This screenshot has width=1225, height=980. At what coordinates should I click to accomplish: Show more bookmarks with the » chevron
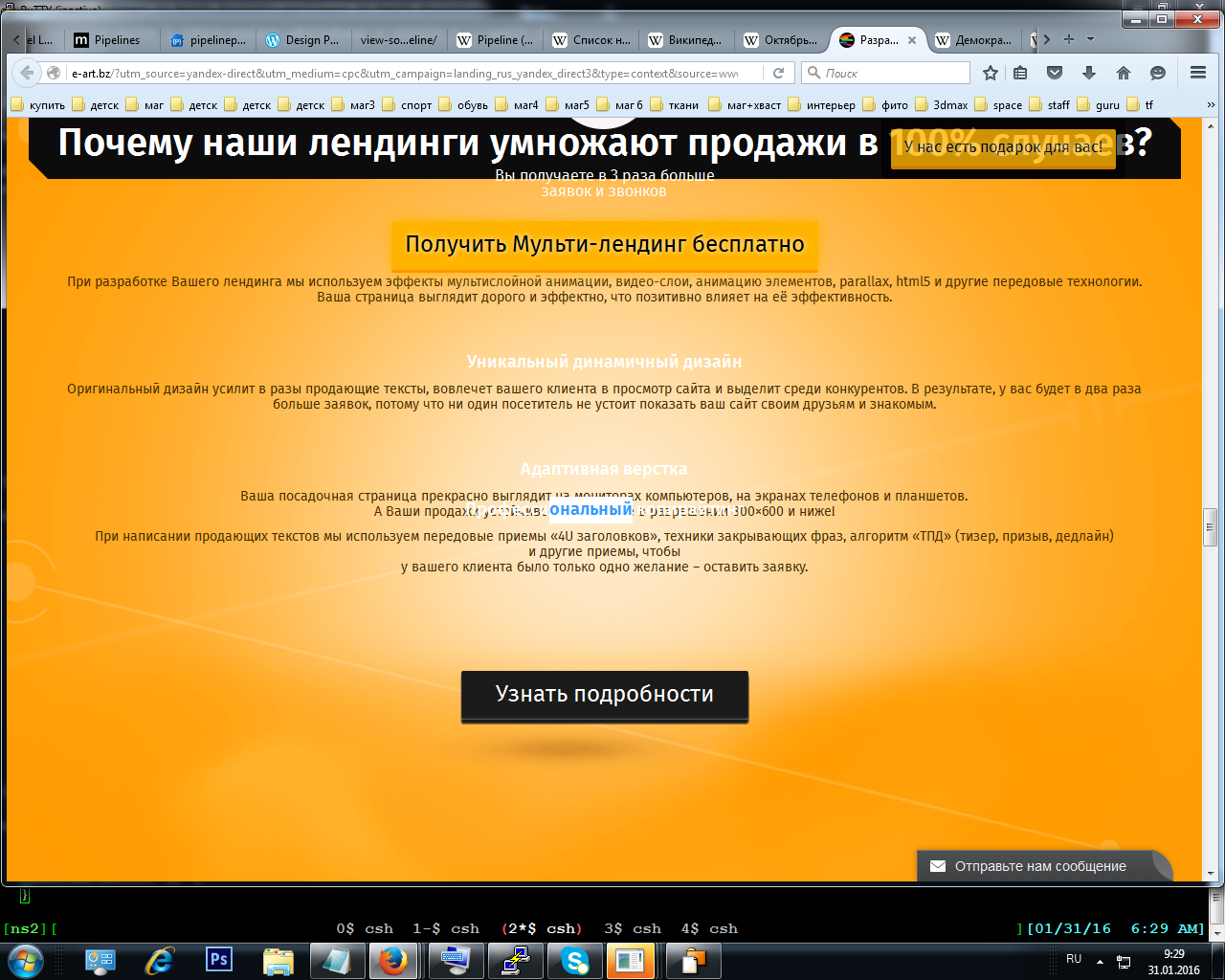(1211, 105)
